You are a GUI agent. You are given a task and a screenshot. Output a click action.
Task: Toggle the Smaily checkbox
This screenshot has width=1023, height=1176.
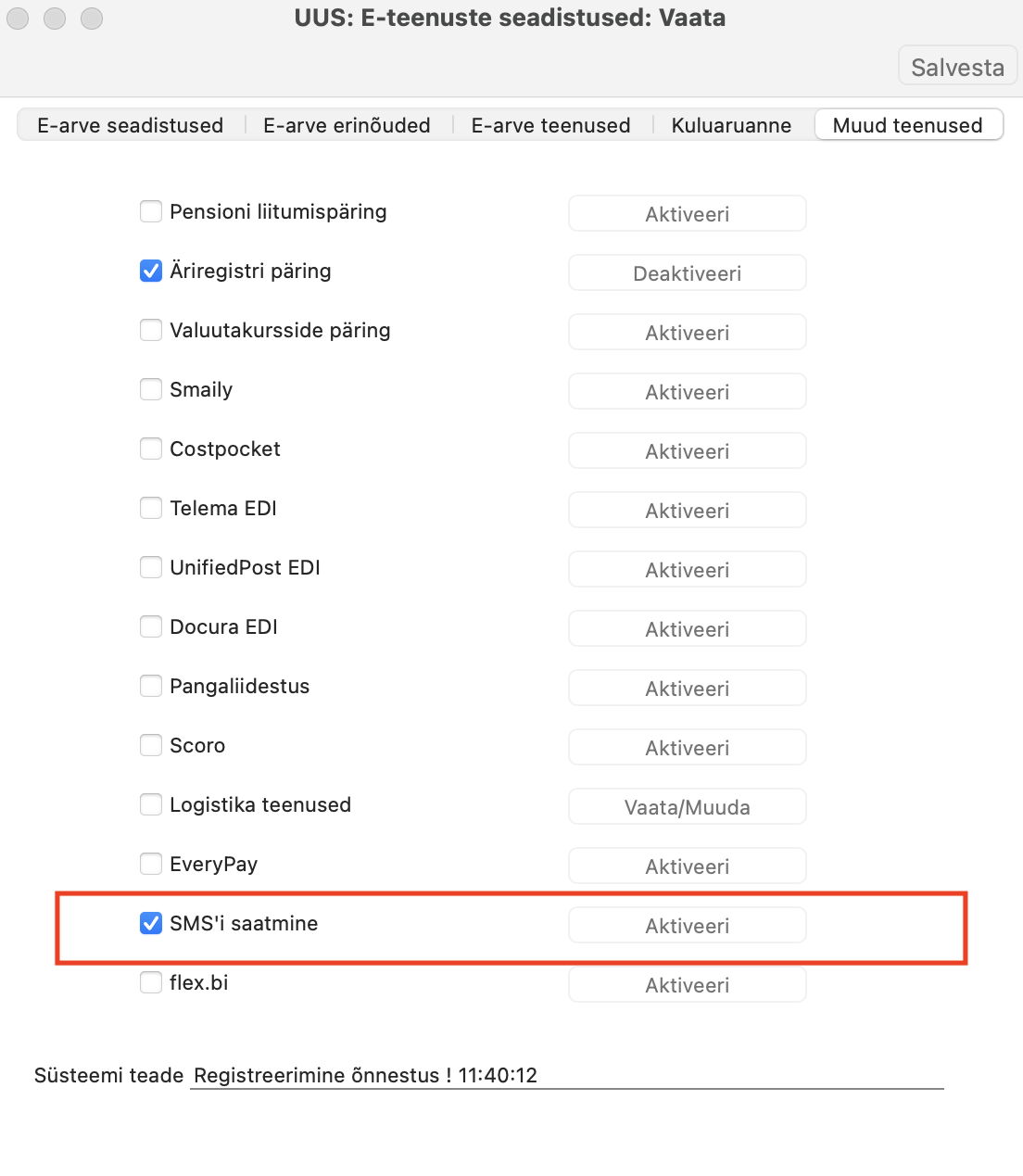tap(151, 389)
